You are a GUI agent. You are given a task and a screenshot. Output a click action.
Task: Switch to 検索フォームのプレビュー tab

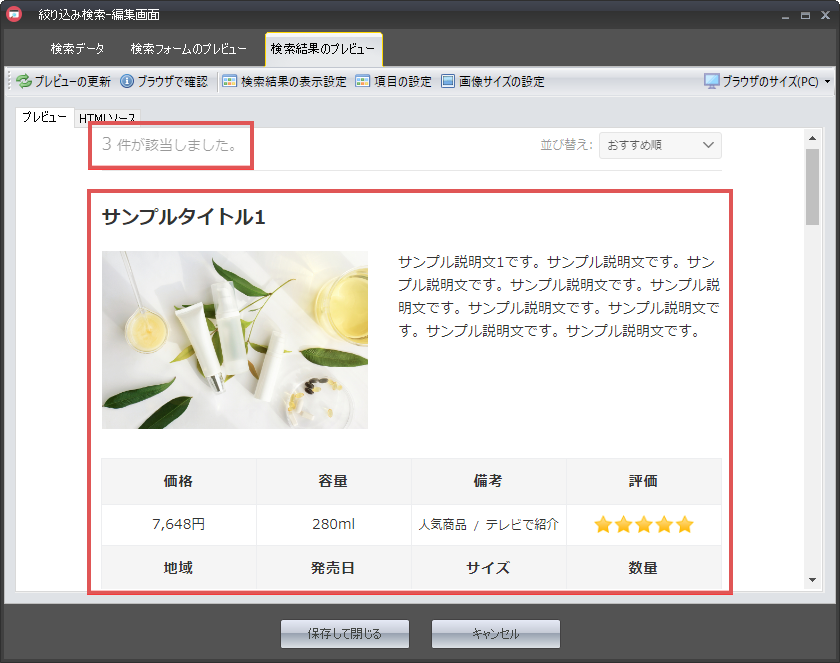click(x=188, y=49)
